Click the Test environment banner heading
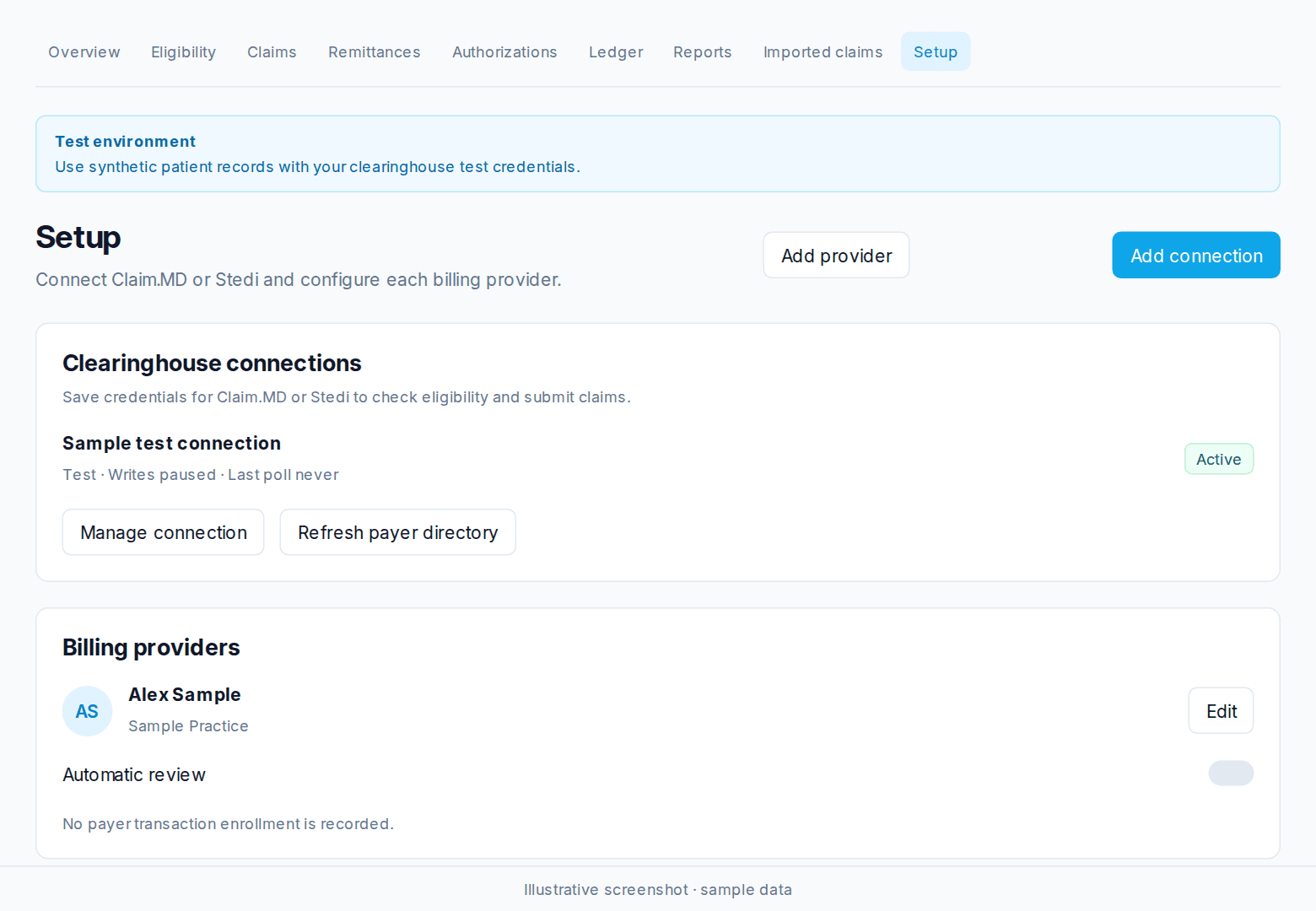This screenshot has height=911, width=1316. [x=125, y=142]
